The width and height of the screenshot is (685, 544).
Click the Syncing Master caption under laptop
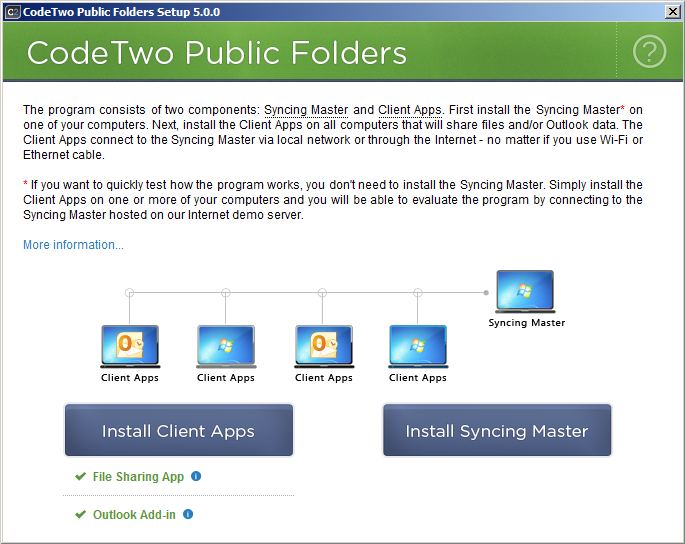(526, 323)
